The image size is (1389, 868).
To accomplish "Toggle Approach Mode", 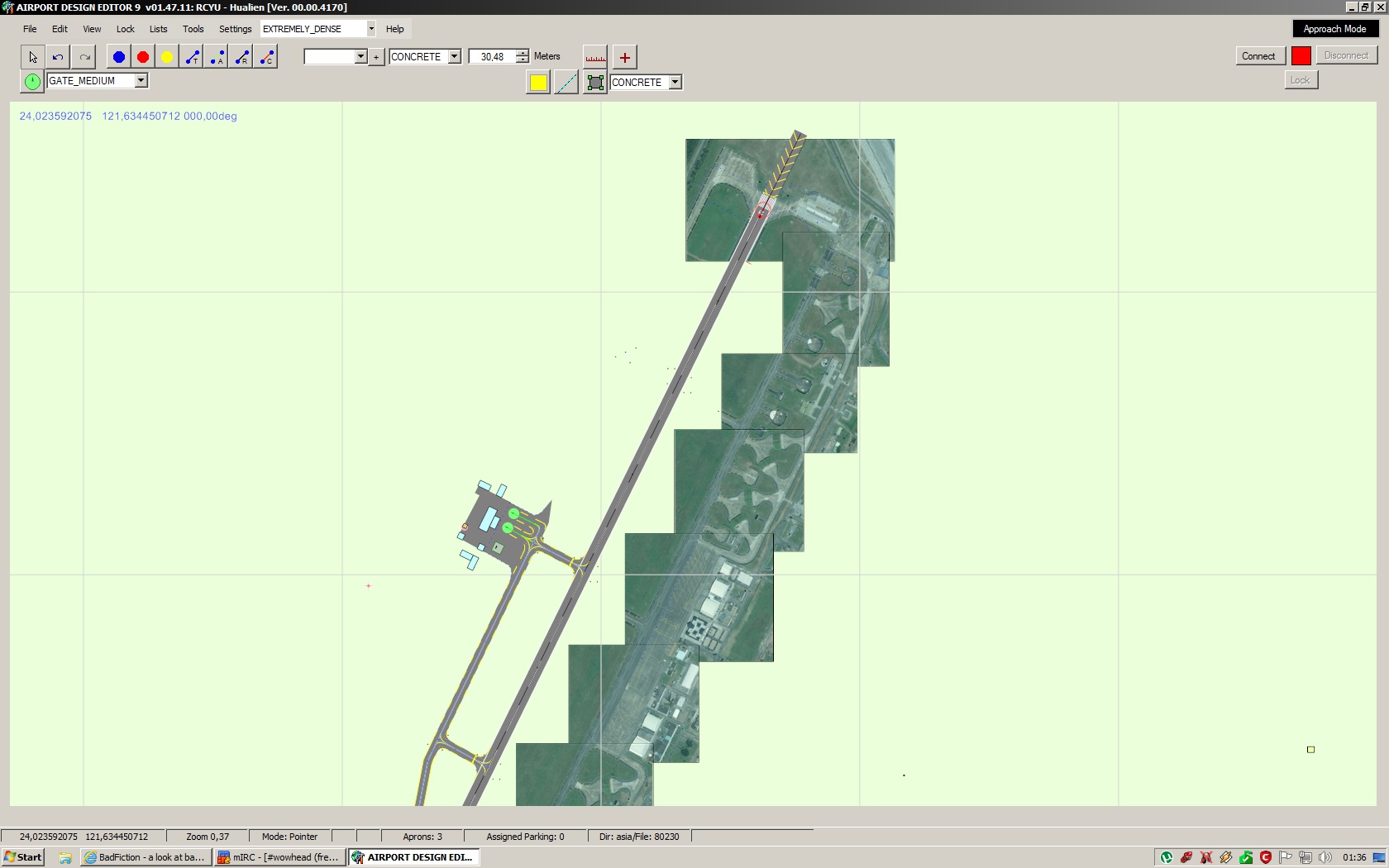I will pos(1334,29).
